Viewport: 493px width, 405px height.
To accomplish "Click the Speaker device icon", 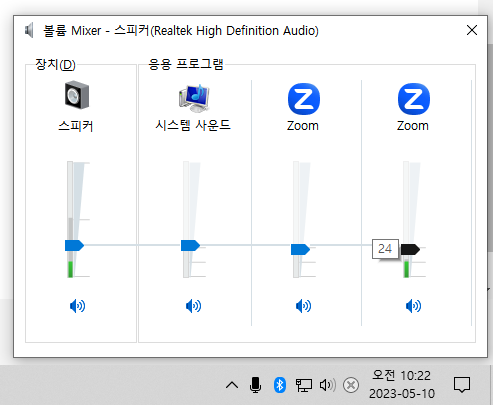I will pyautogui.click(x=77, y=95).
